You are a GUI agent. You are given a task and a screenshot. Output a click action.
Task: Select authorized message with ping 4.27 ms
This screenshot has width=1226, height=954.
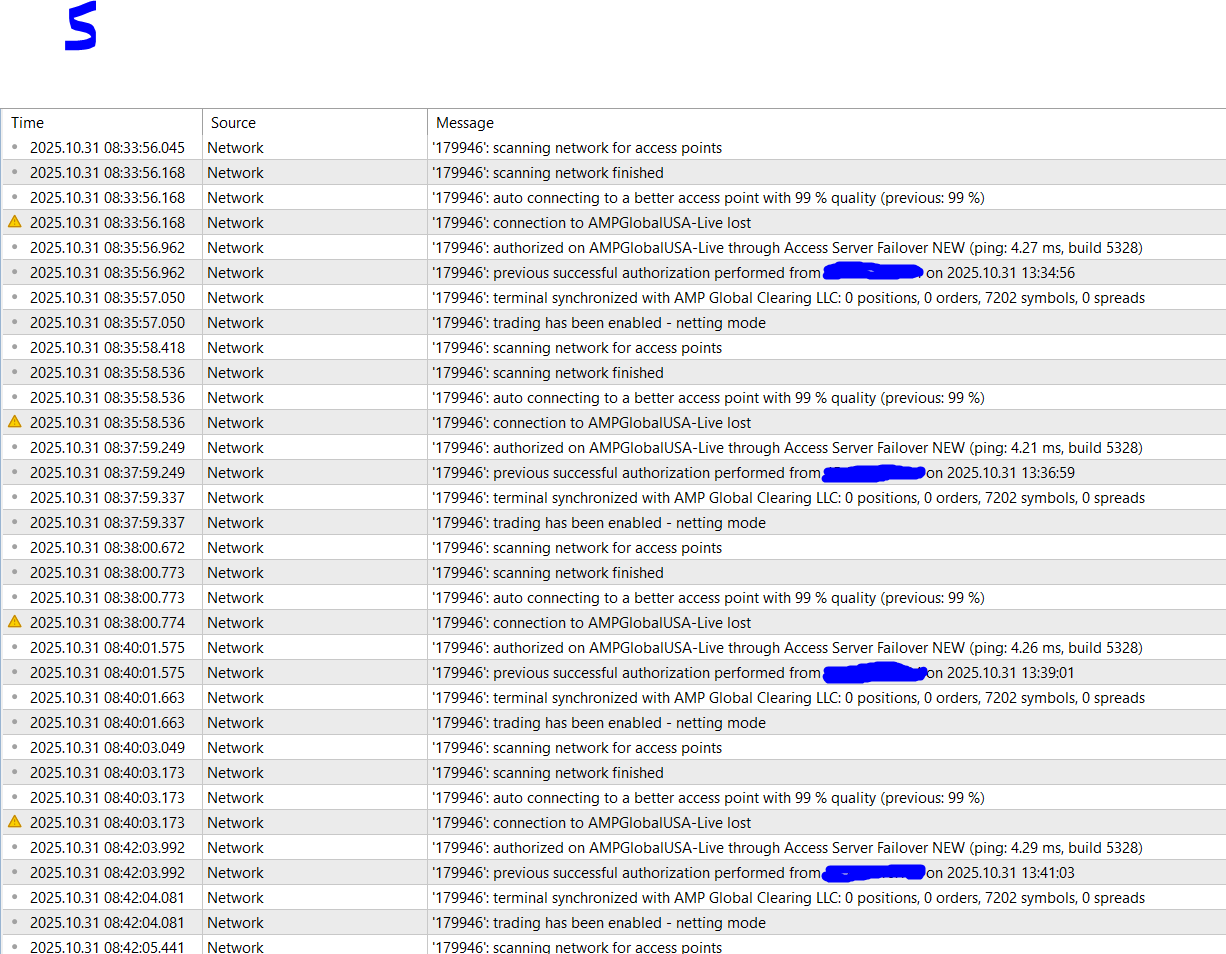point(787,248)
